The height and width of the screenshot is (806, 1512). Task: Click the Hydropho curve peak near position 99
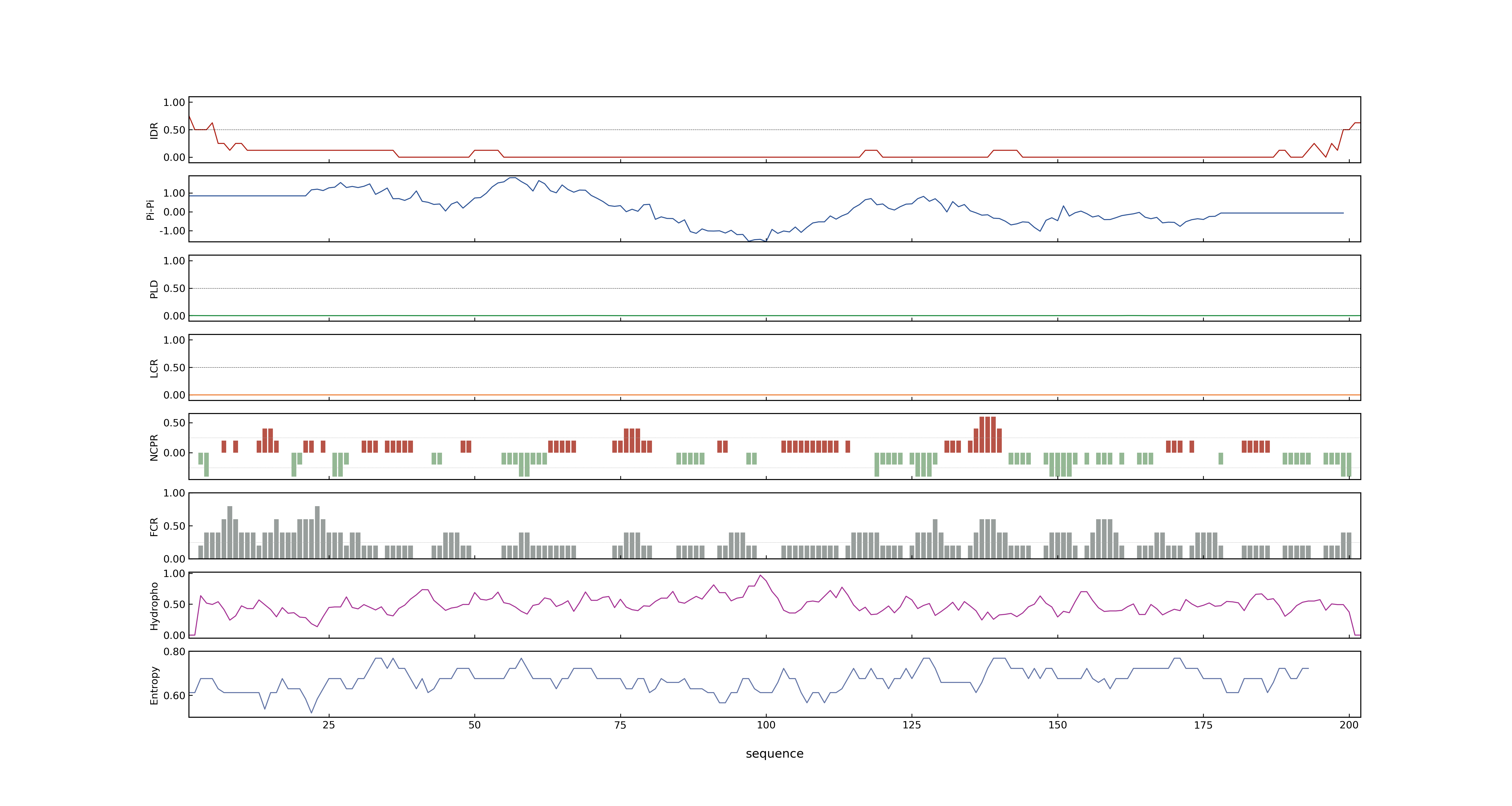tap(760, 576)
